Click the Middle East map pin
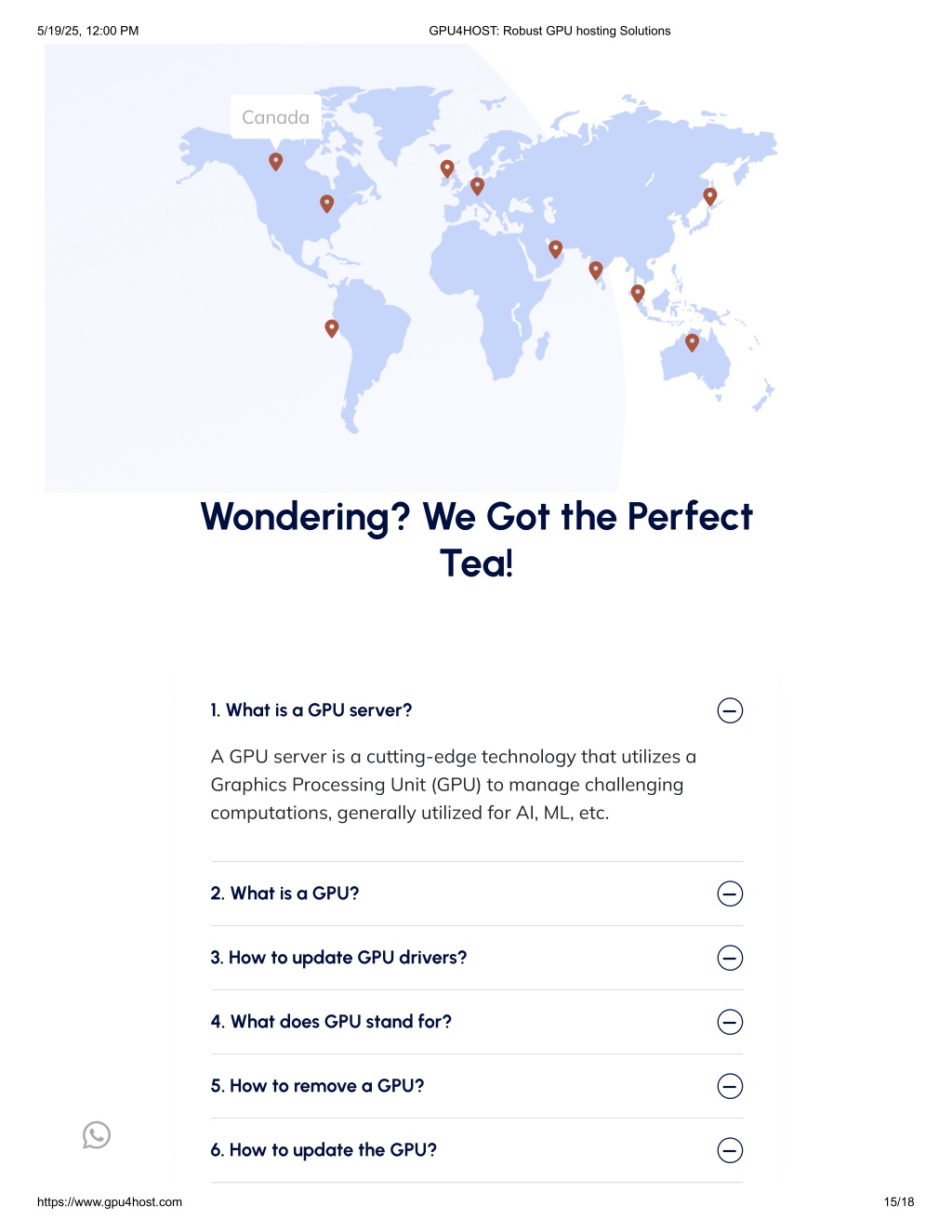 tap(555, 249)
